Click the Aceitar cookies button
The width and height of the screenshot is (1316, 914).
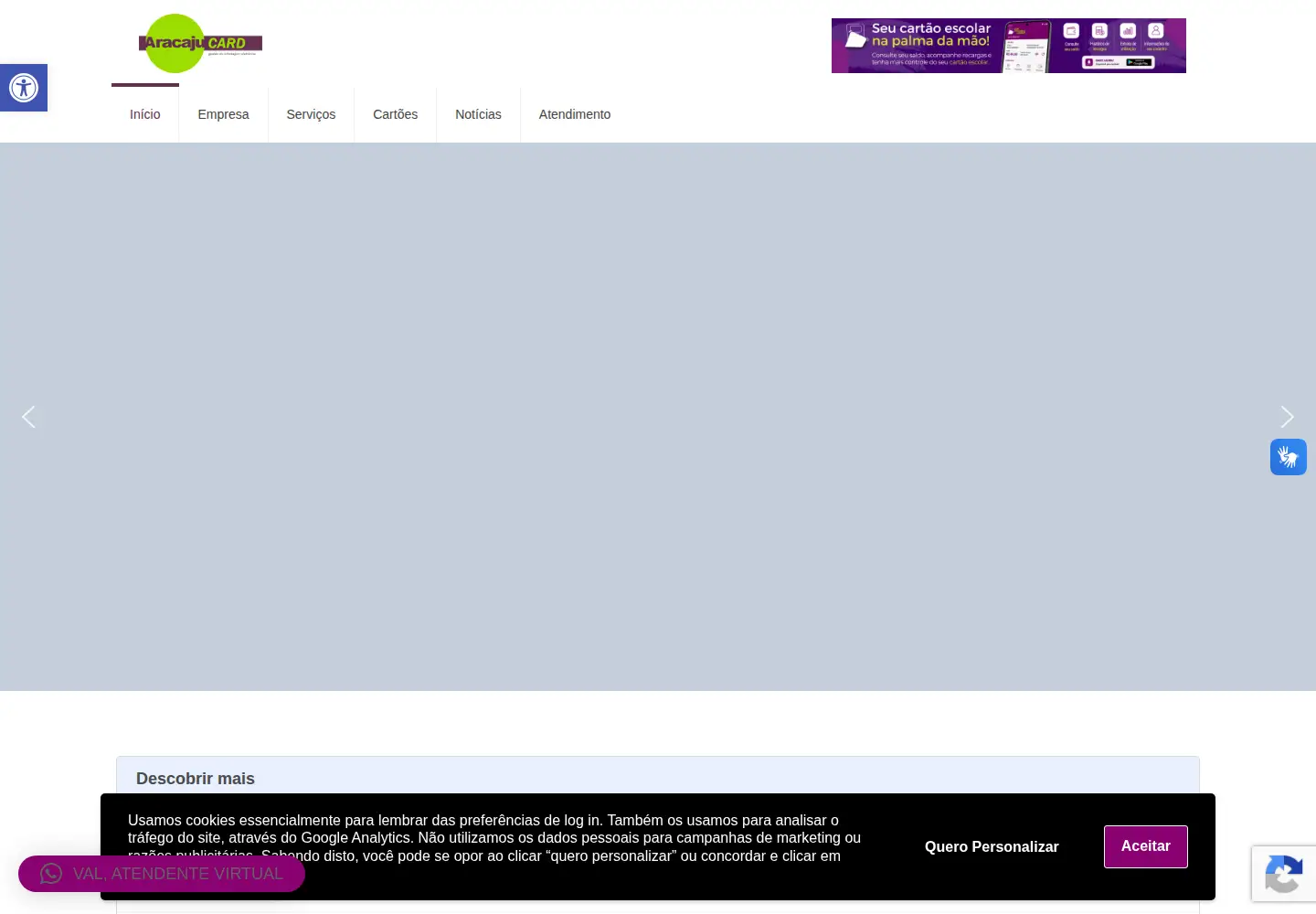point(1146,846)
